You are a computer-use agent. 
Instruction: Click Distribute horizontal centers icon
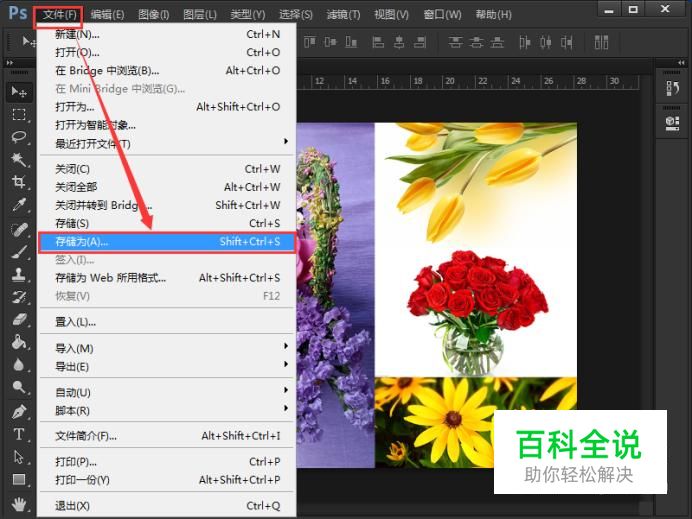coord(546,42)
